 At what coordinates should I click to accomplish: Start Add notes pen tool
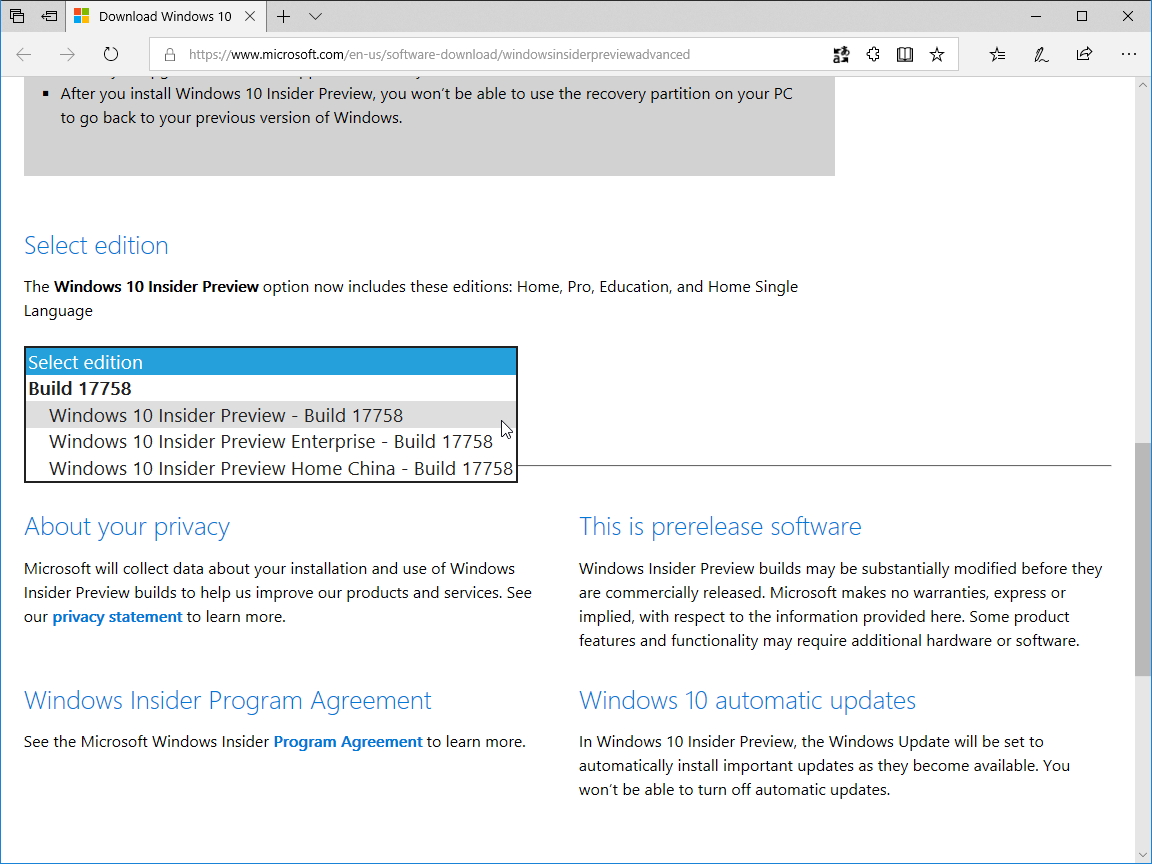click(1041, 55)
